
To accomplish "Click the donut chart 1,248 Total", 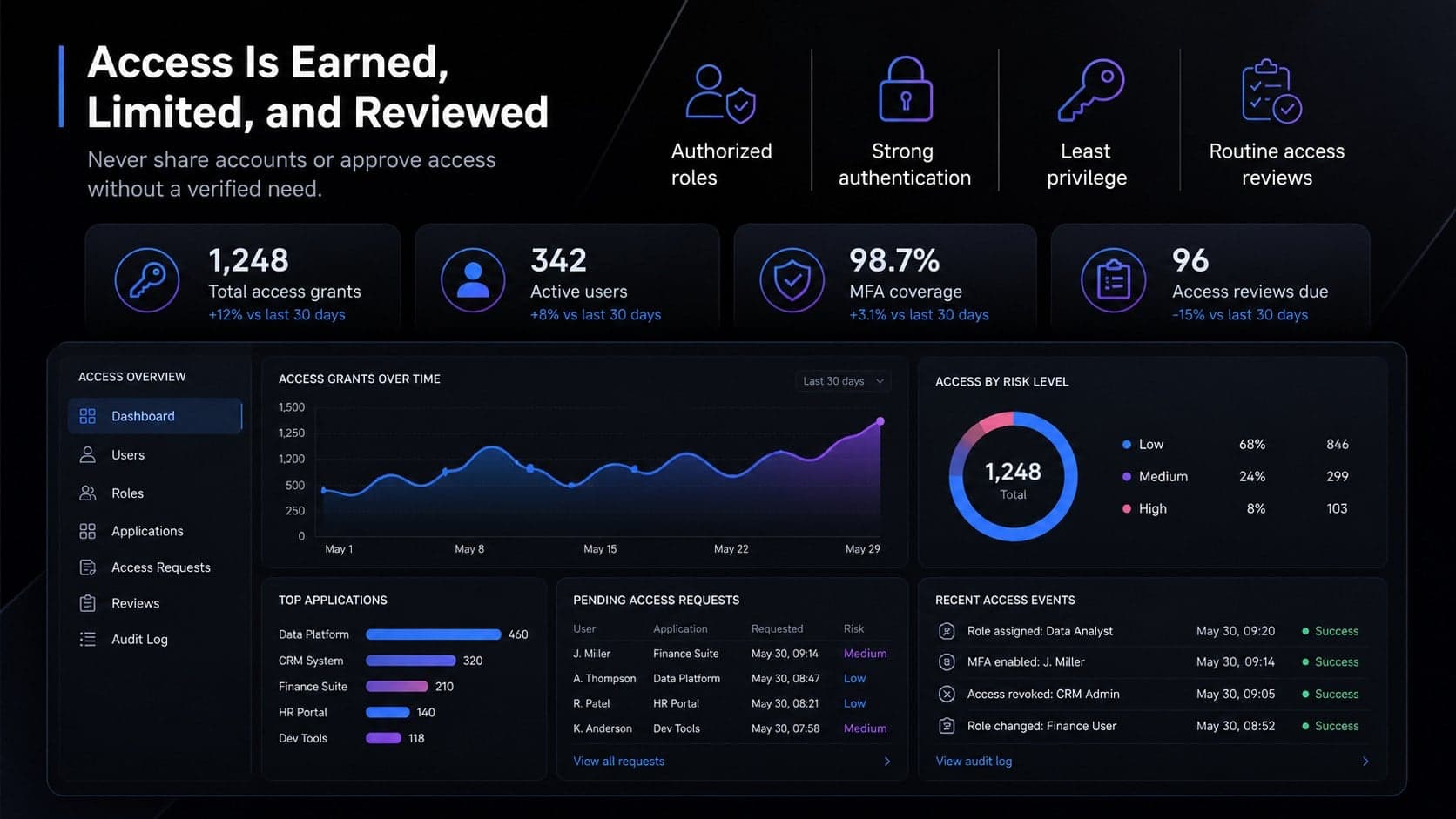I will (1013, 476).
